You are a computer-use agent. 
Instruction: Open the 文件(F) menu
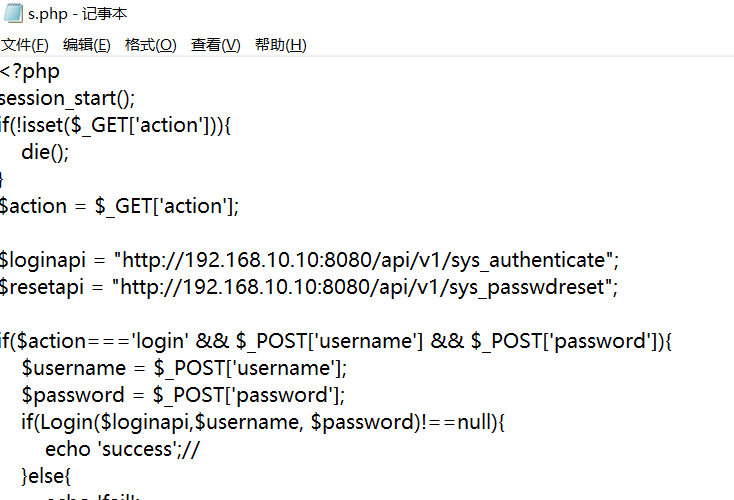[24, 45]
